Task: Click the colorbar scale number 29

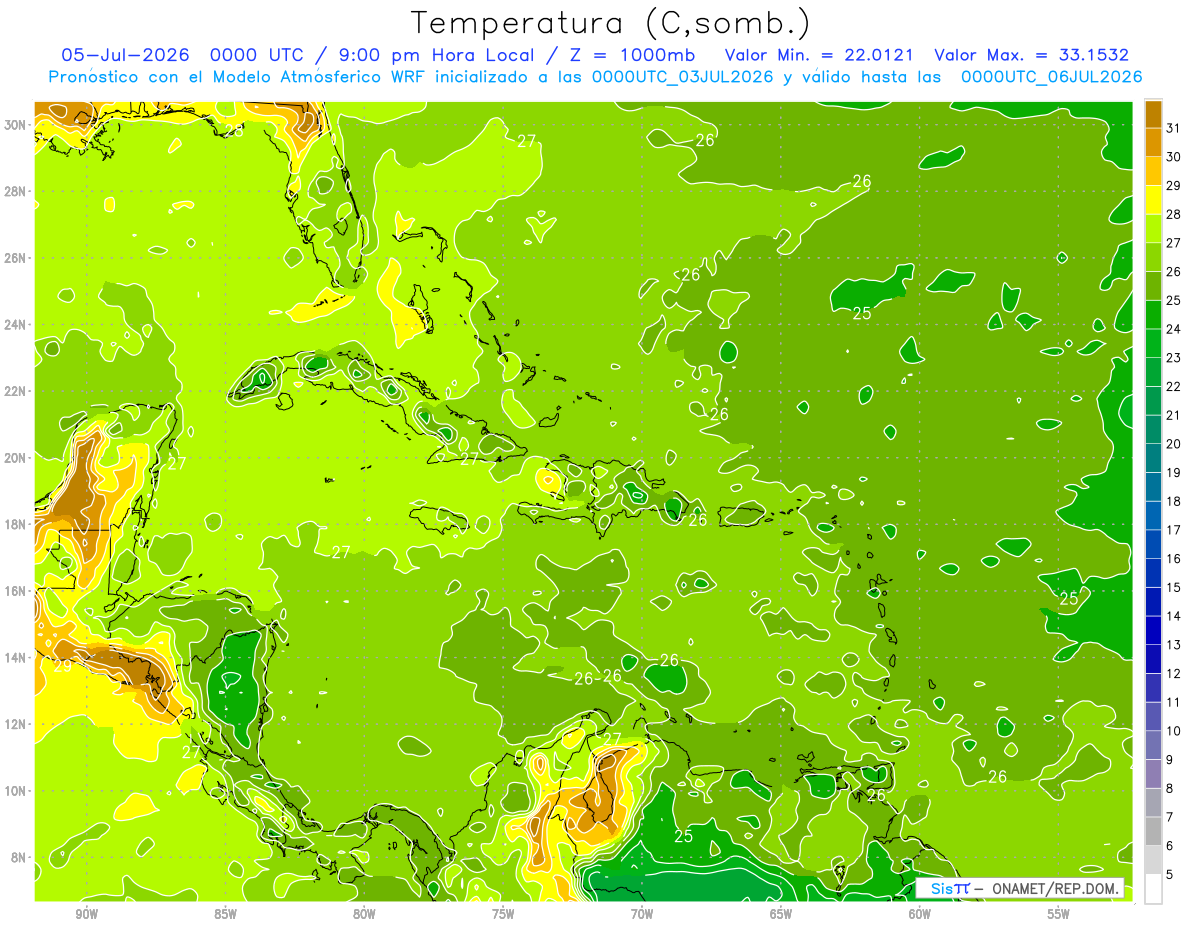Action: point(1174,185)
